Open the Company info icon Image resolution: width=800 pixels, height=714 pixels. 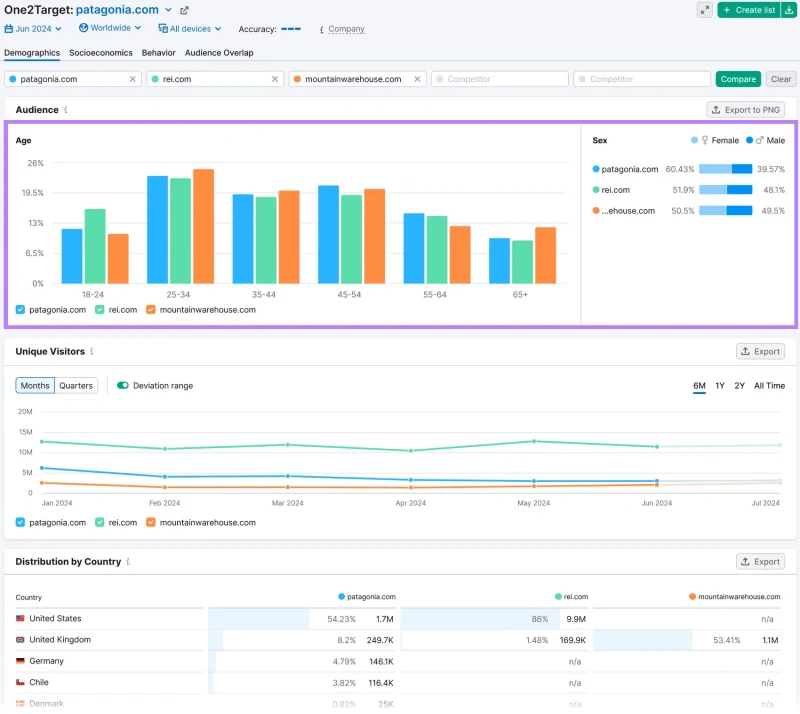tap(321, 30)
